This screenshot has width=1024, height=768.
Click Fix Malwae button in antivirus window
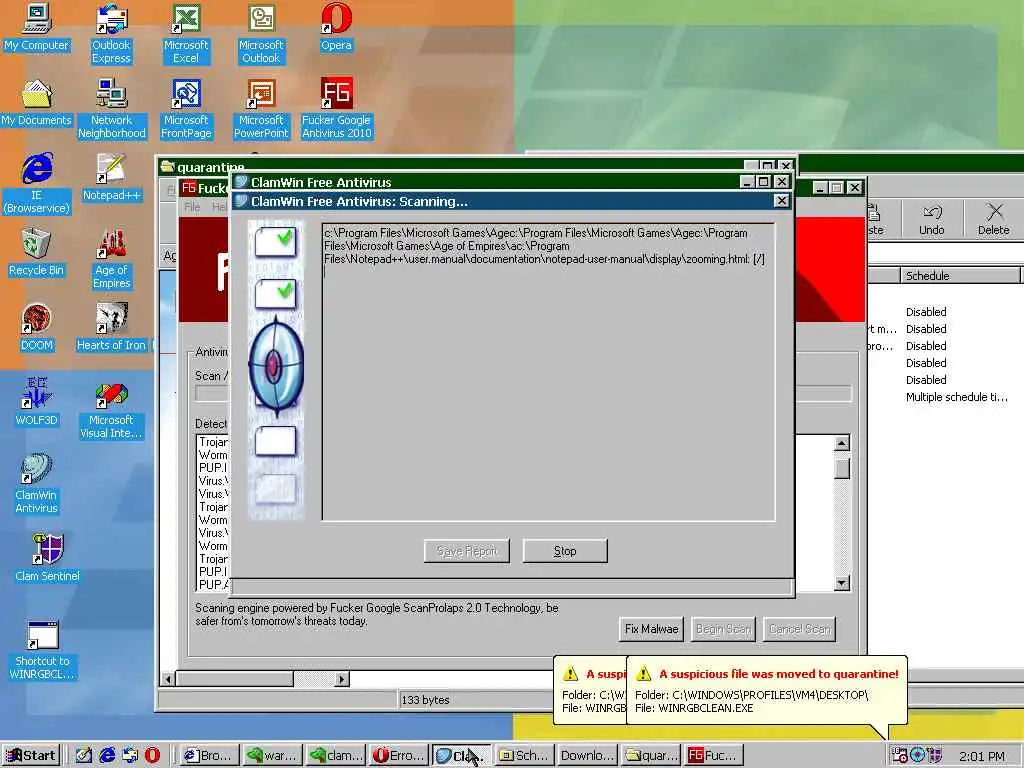650,629
